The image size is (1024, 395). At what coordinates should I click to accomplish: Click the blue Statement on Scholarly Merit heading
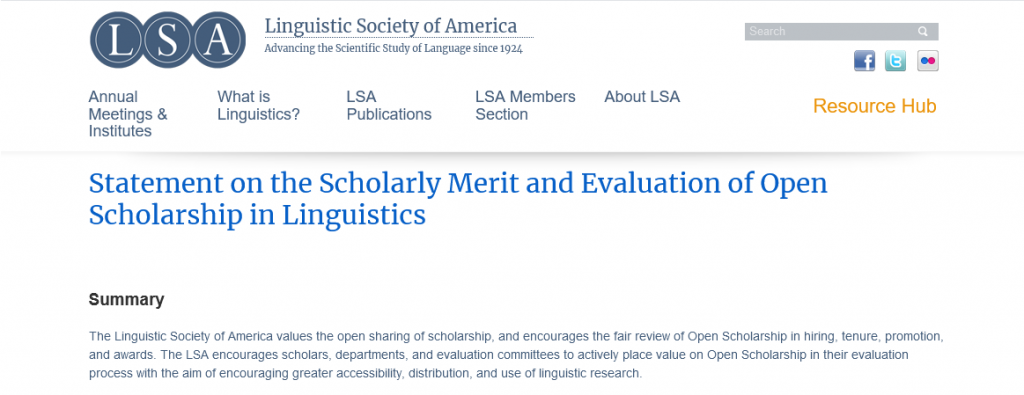(458, 199)
